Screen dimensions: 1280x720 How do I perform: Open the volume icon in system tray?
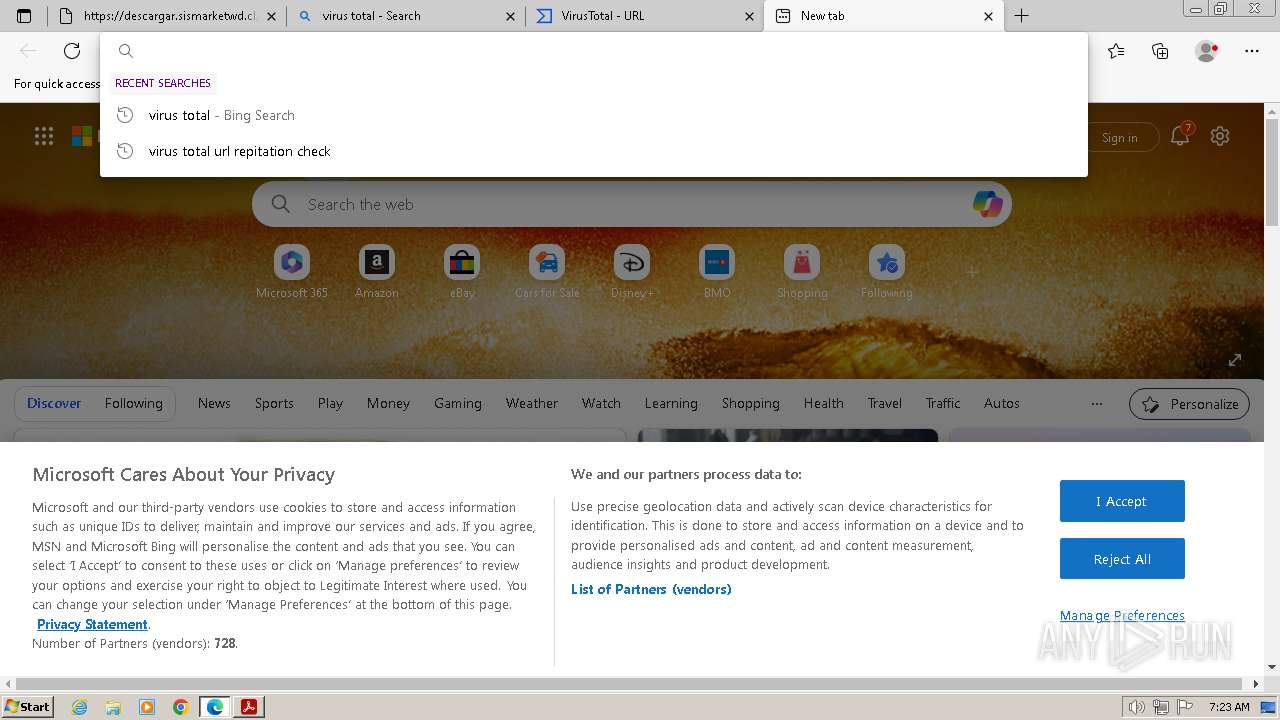click(1138, 707)
